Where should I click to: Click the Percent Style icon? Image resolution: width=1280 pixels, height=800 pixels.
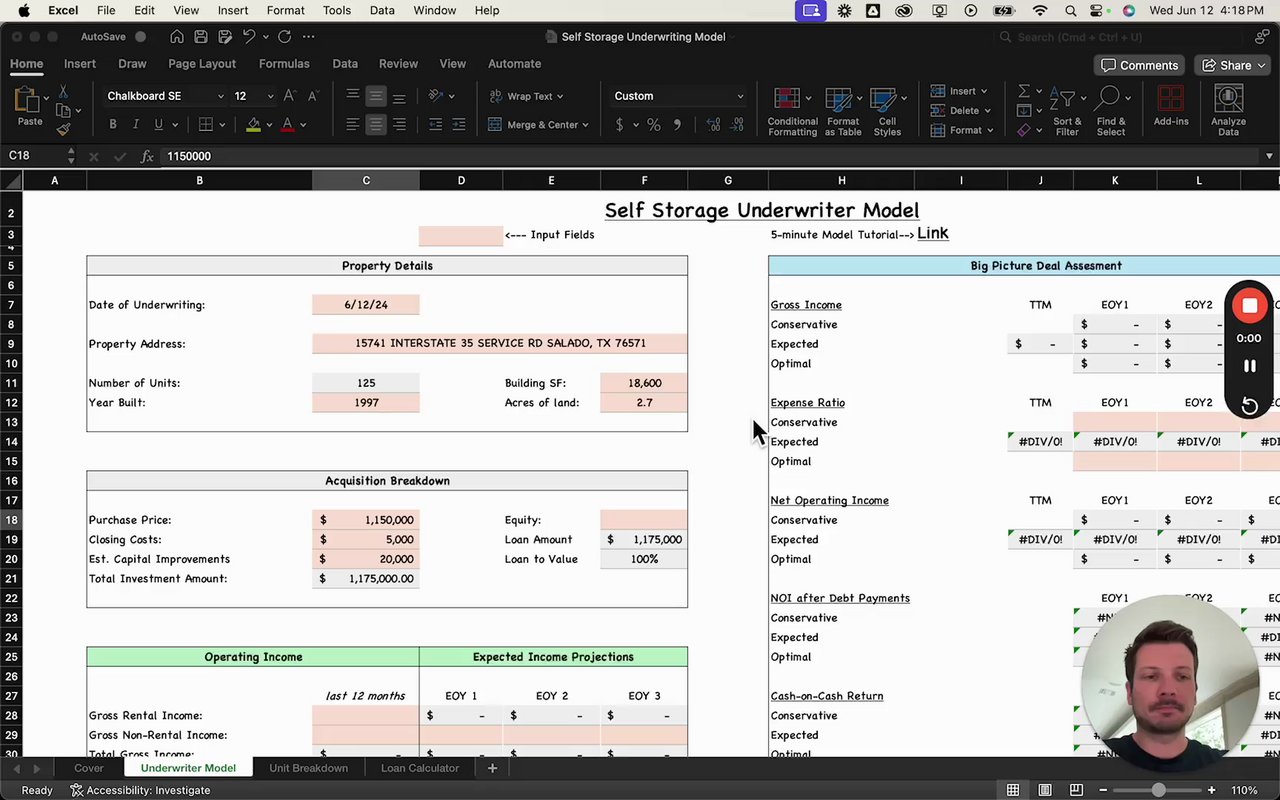[x=653, y=125]
